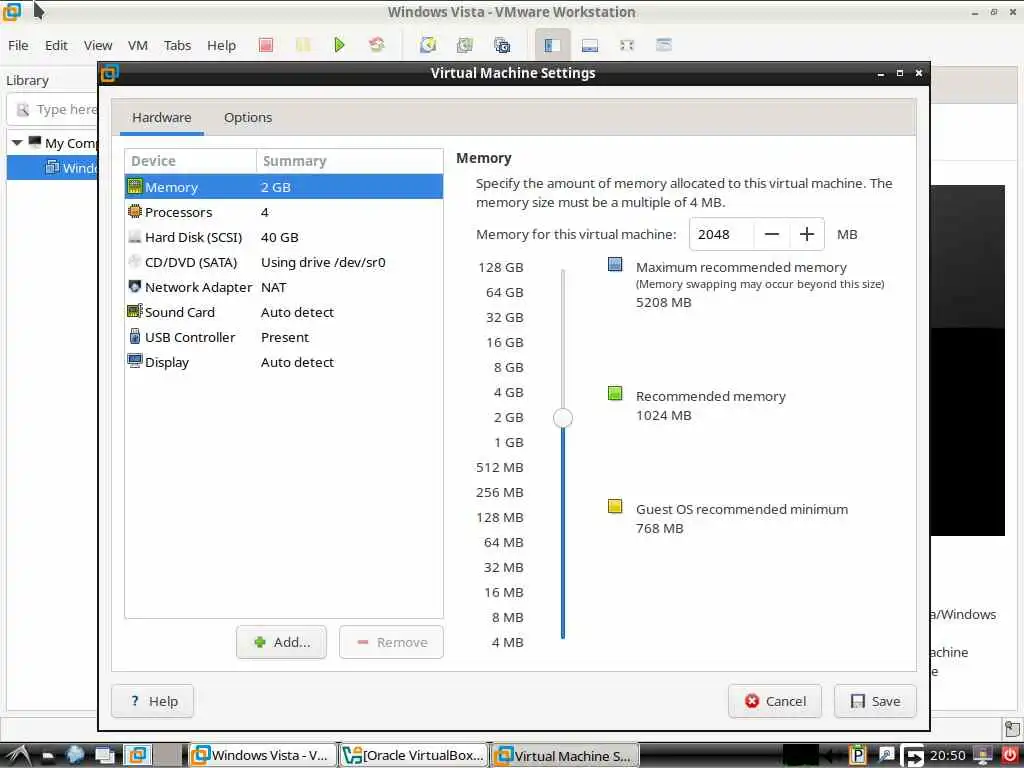Open the File menu
Screen dimensions: 1024x768
(x=18, y=45)
